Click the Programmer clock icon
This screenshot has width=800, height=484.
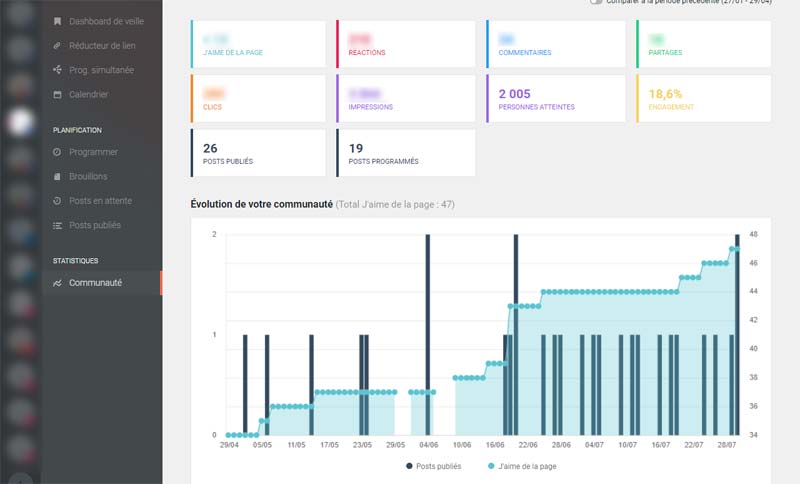coord(57,152)
